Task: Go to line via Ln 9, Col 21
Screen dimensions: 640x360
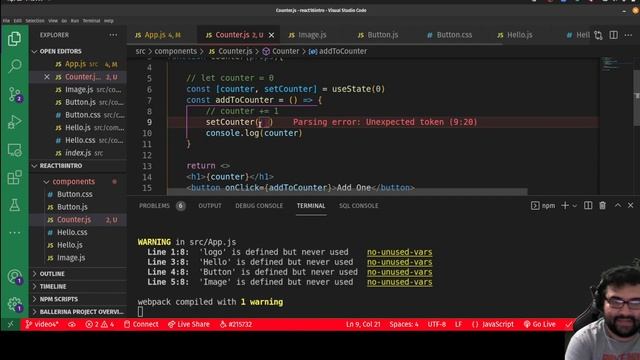Action: pyautogui.click(x=363, y=324)
